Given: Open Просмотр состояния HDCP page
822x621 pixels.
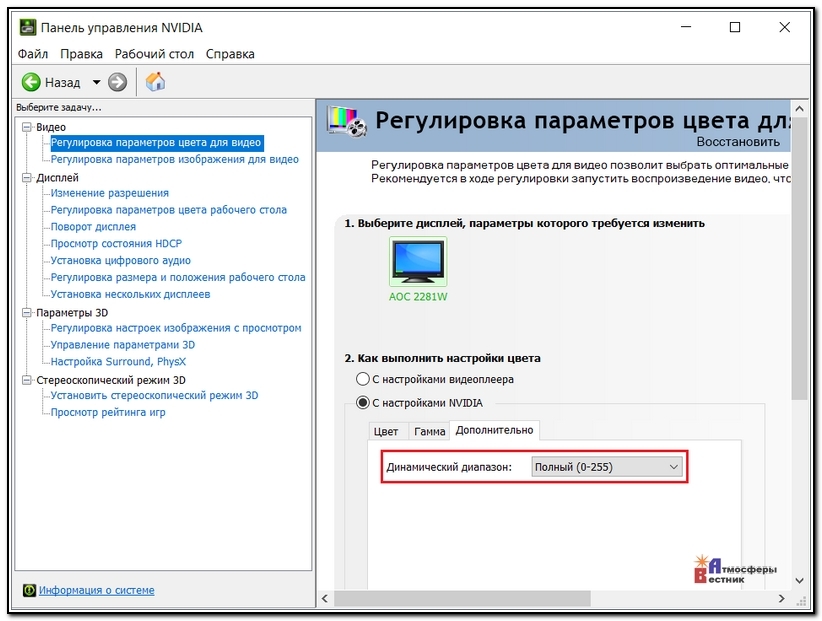Looking at the screenshot, I should pos(116,244).
